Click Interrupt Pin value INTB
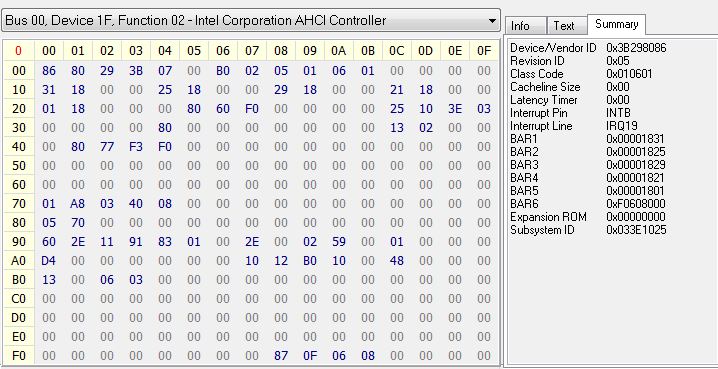Viewport: 718px width, 369px height. pos(618,113)
